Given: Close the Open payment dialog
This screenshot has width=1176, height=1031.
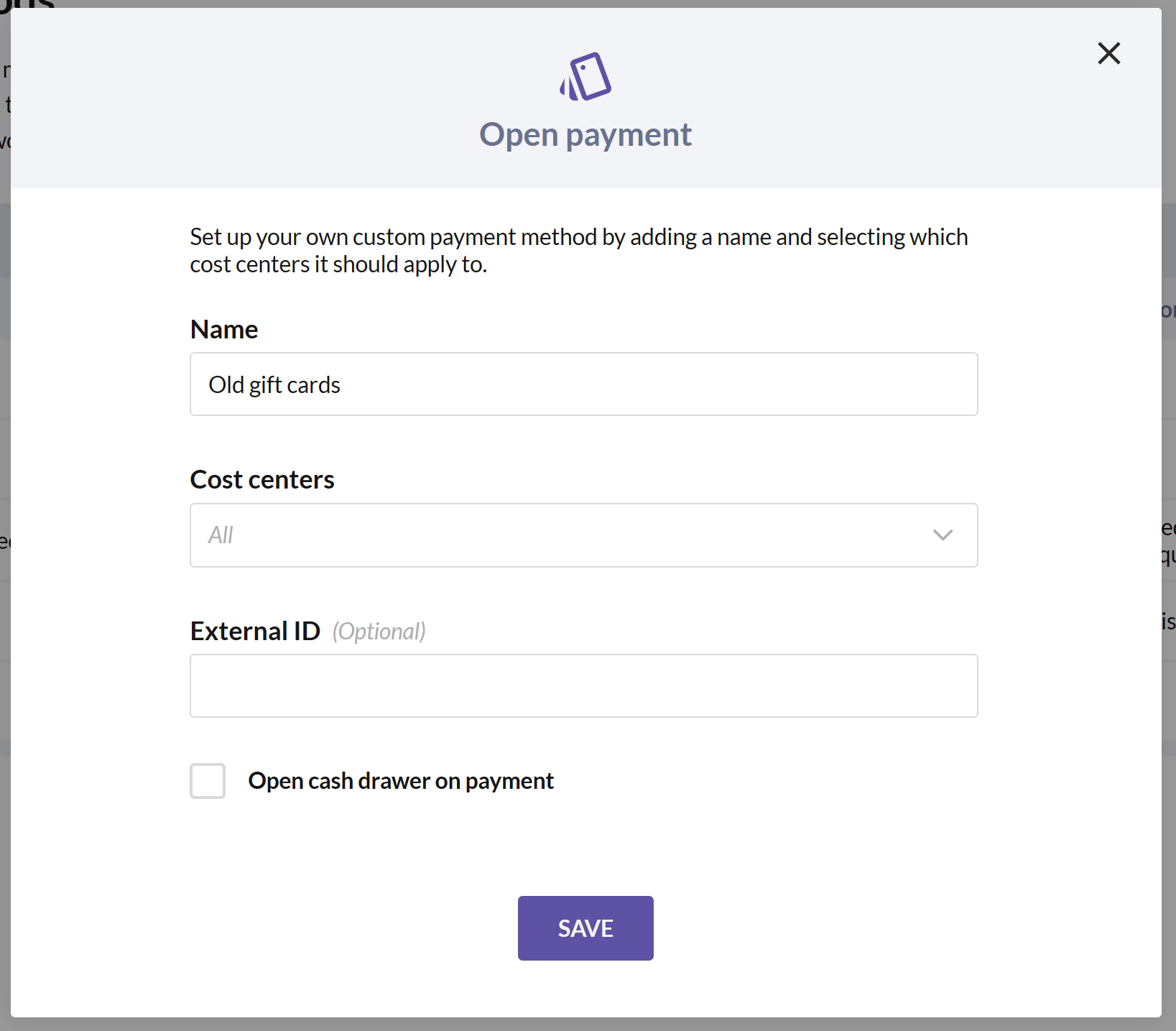Looking at the screenshot, I should (x=1109, y=53).
